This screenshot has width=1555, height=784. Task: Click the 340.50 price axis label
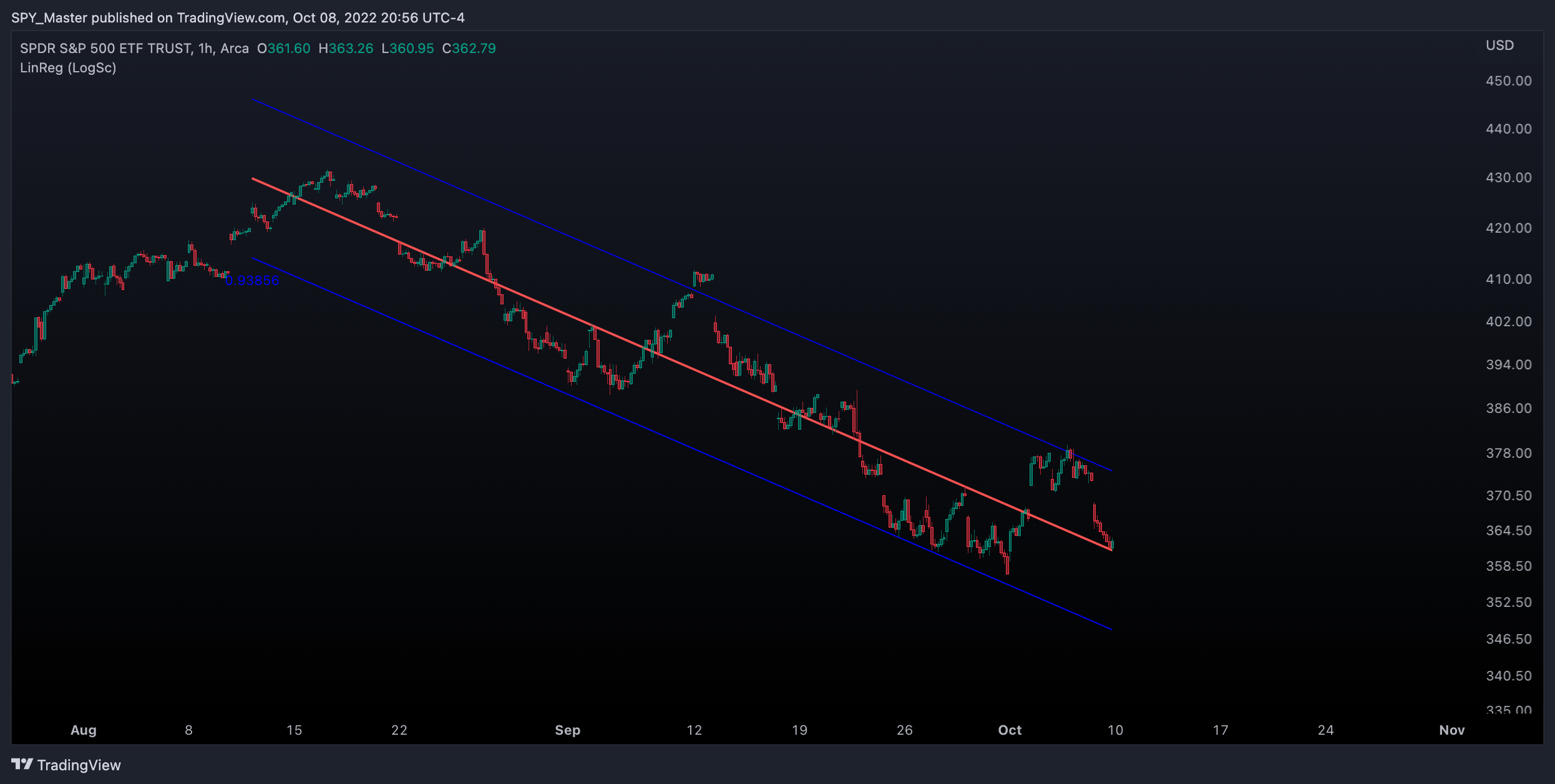pyautogui.click(x=1509, y=676)
